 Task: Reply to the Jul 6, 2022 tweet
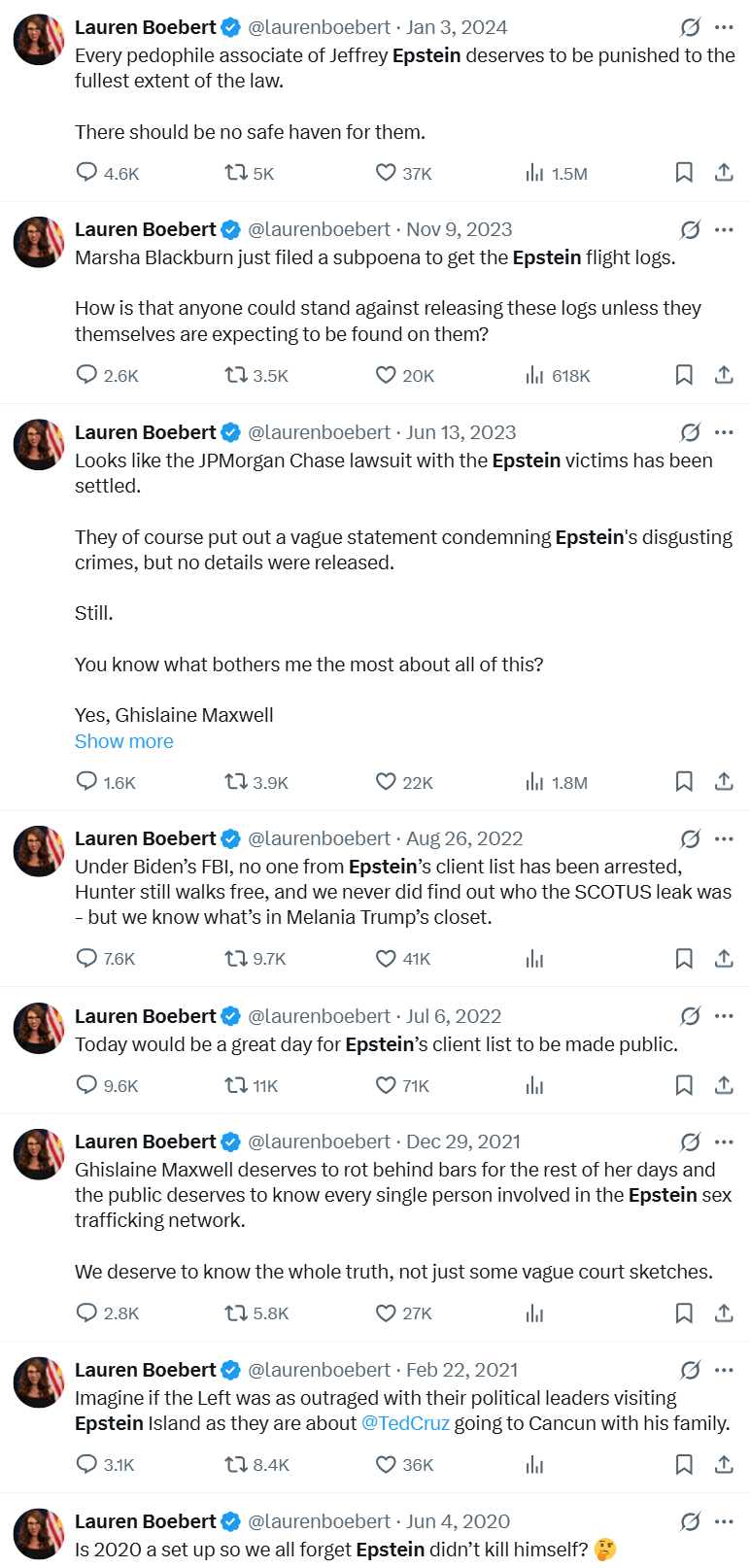coord(87,1085)
